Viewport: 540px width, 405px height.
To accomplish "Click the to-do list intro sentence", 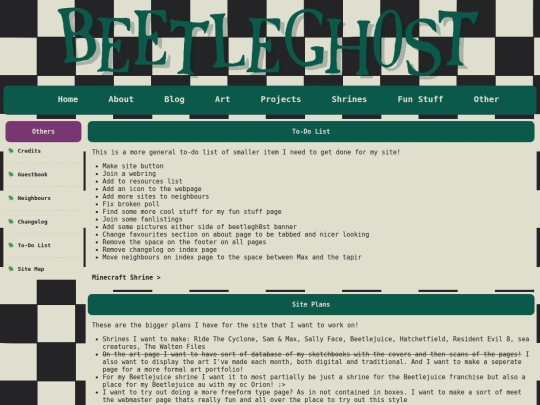I will coord(246,152).
